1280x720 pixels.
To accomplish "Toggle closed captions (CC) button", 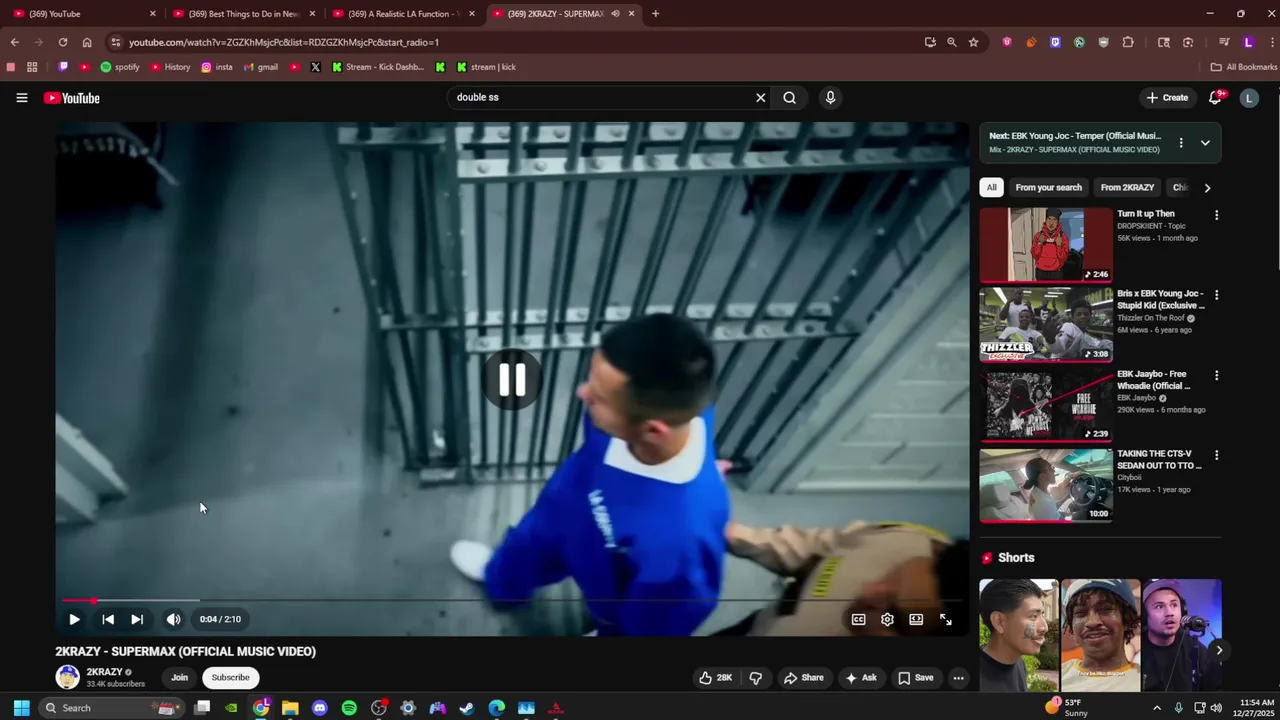I will [858, 619].
